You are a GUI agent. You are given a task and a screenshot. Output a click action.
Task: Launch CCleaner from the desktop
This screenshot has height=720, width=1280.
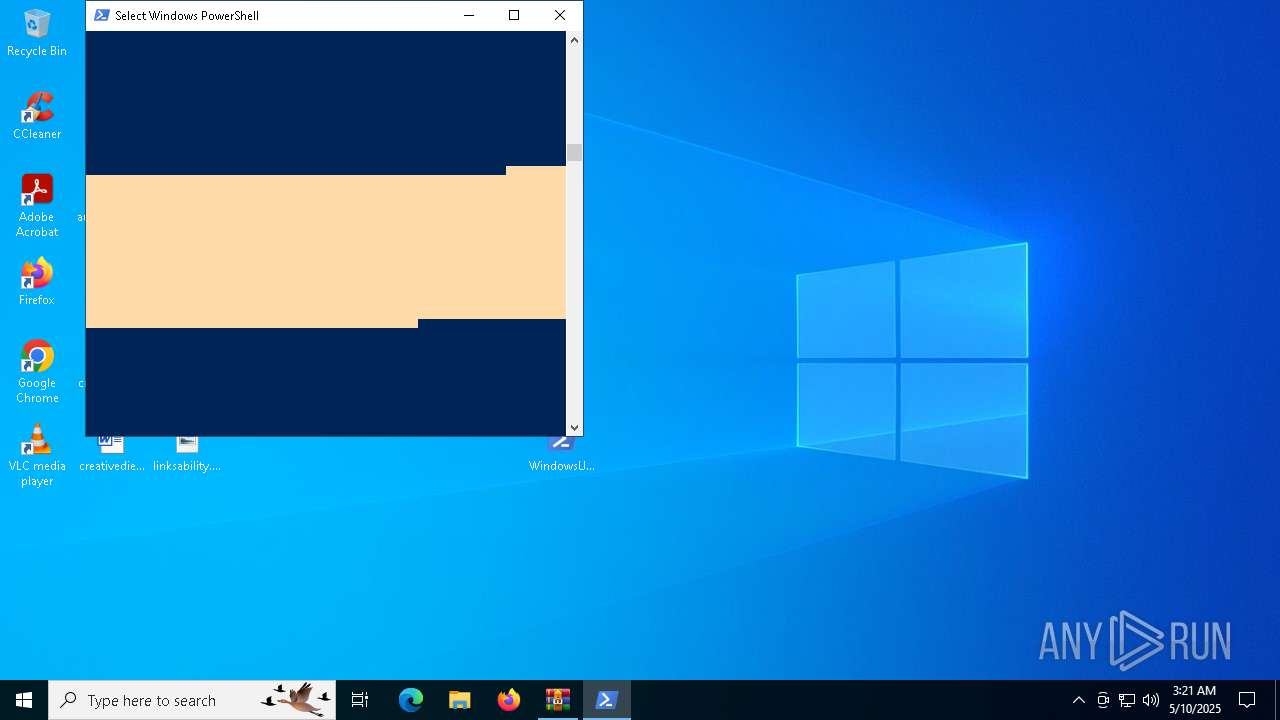point(37,115)
